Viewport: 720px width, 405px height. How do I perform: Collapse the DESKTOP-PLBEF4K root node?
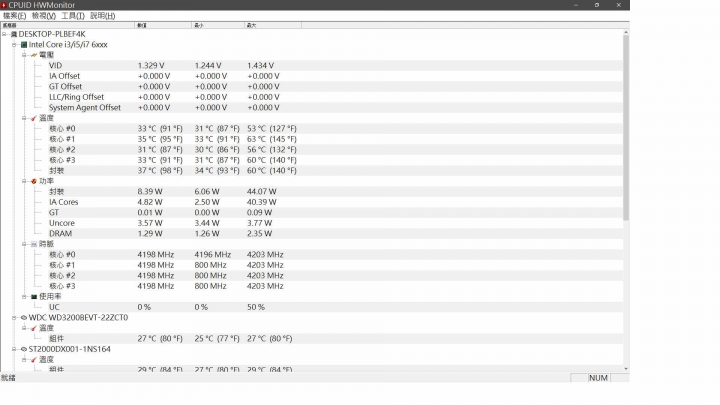pyautogui.click(x=4, y=34)
